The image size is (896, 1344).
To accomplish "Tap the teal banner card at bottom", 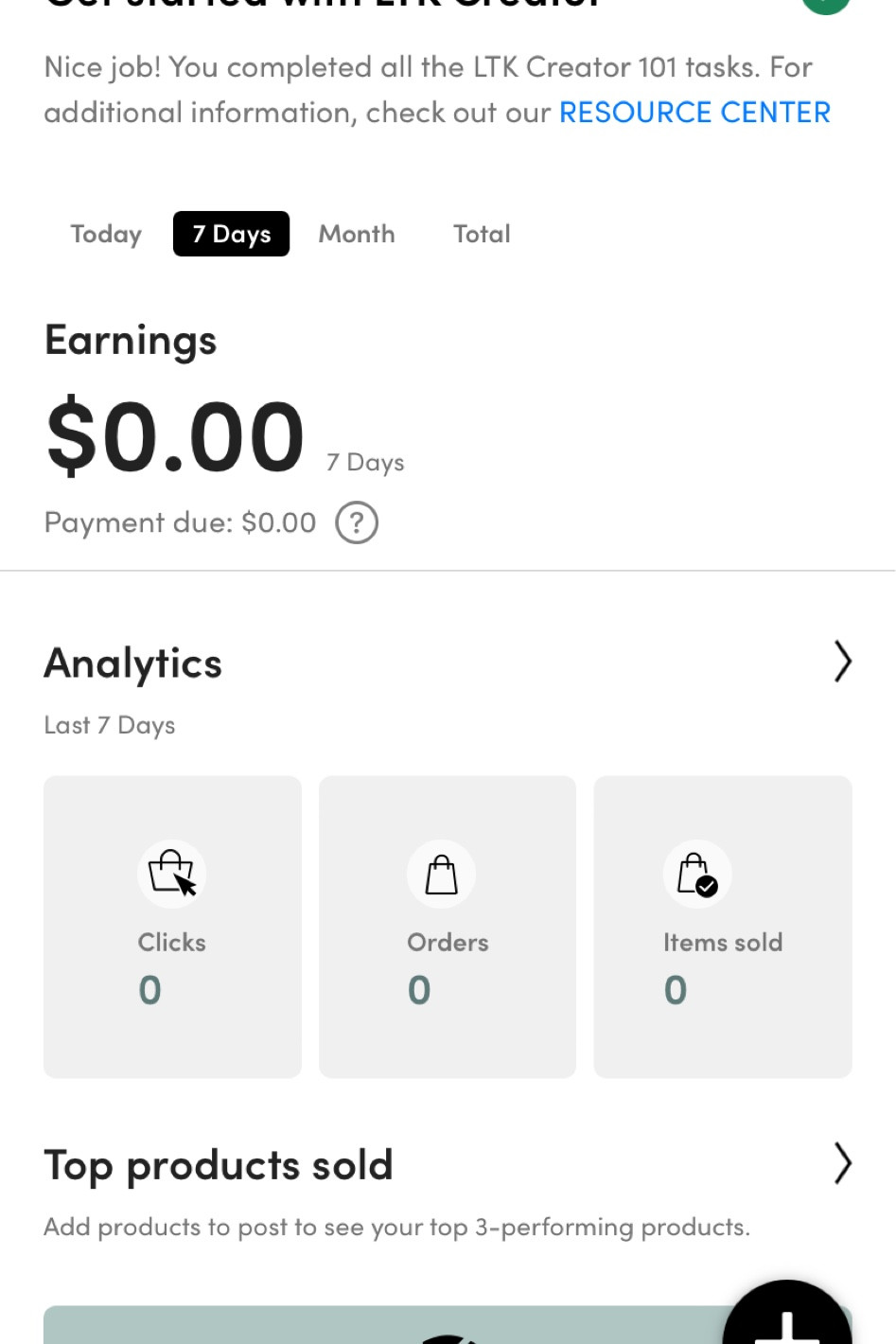I will coord(378,1325).
